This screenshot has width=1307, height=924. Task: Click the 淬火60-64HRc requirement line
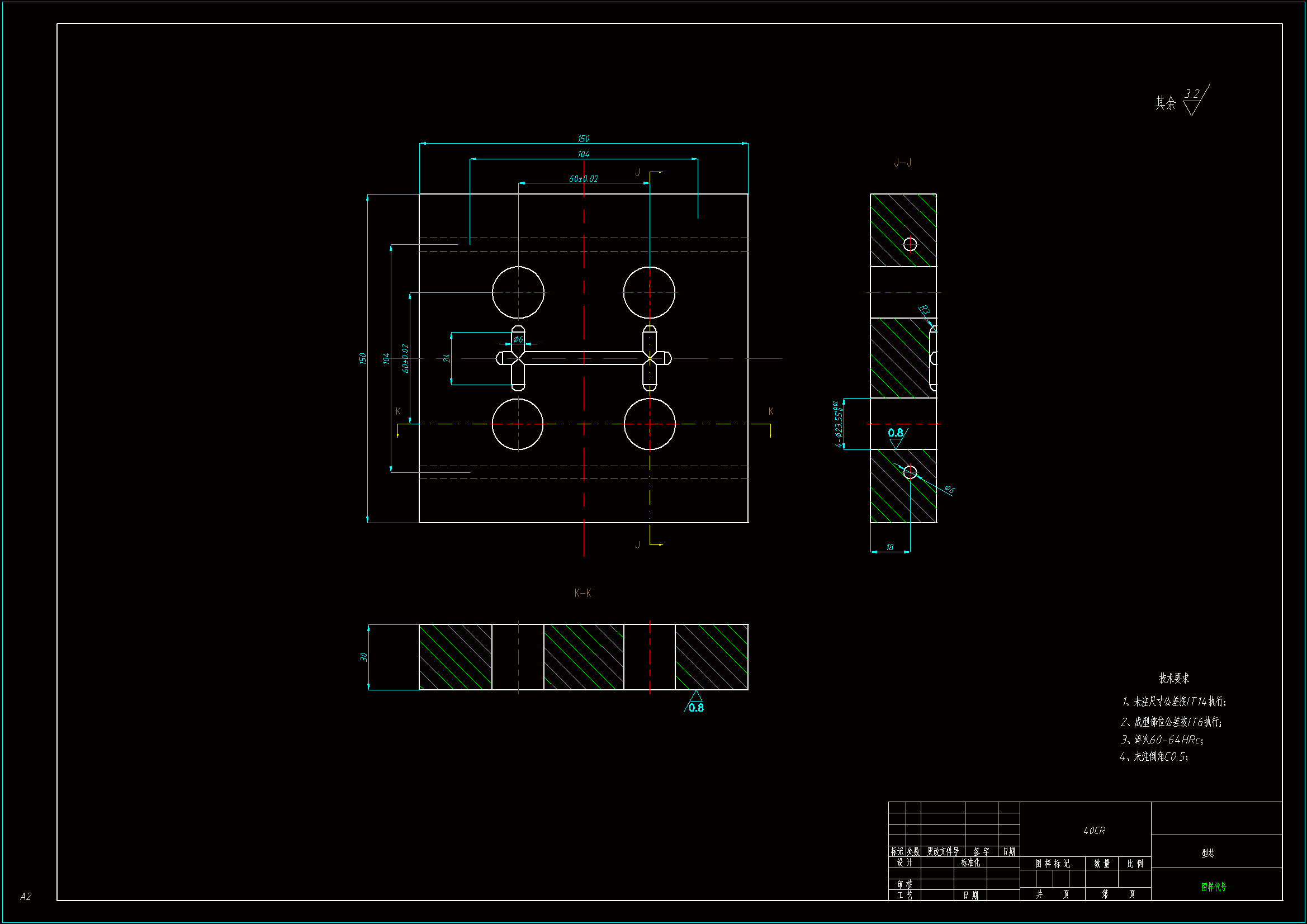(1161, 740)
